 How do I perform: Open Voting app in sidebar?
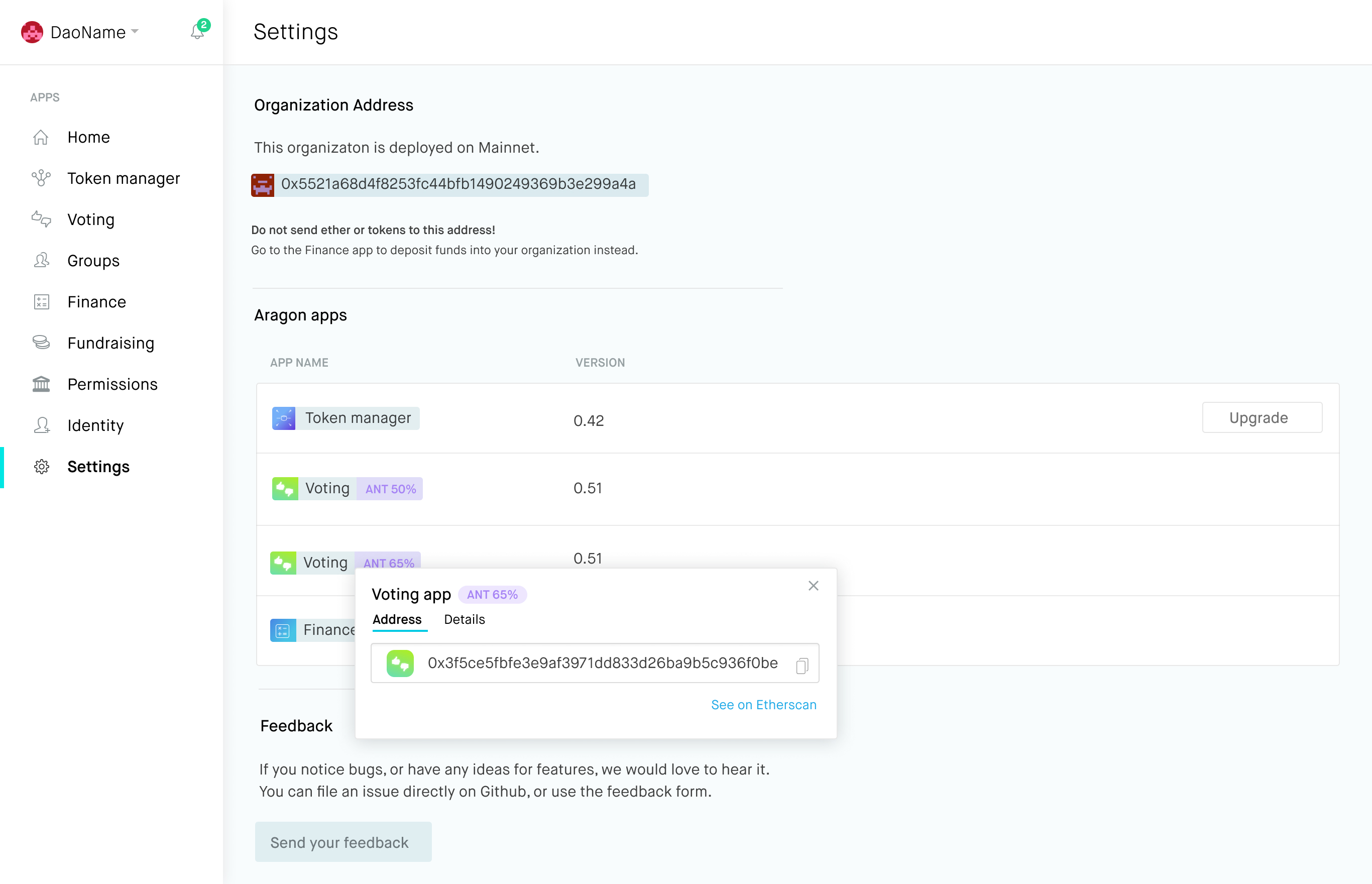coord(91,220)
